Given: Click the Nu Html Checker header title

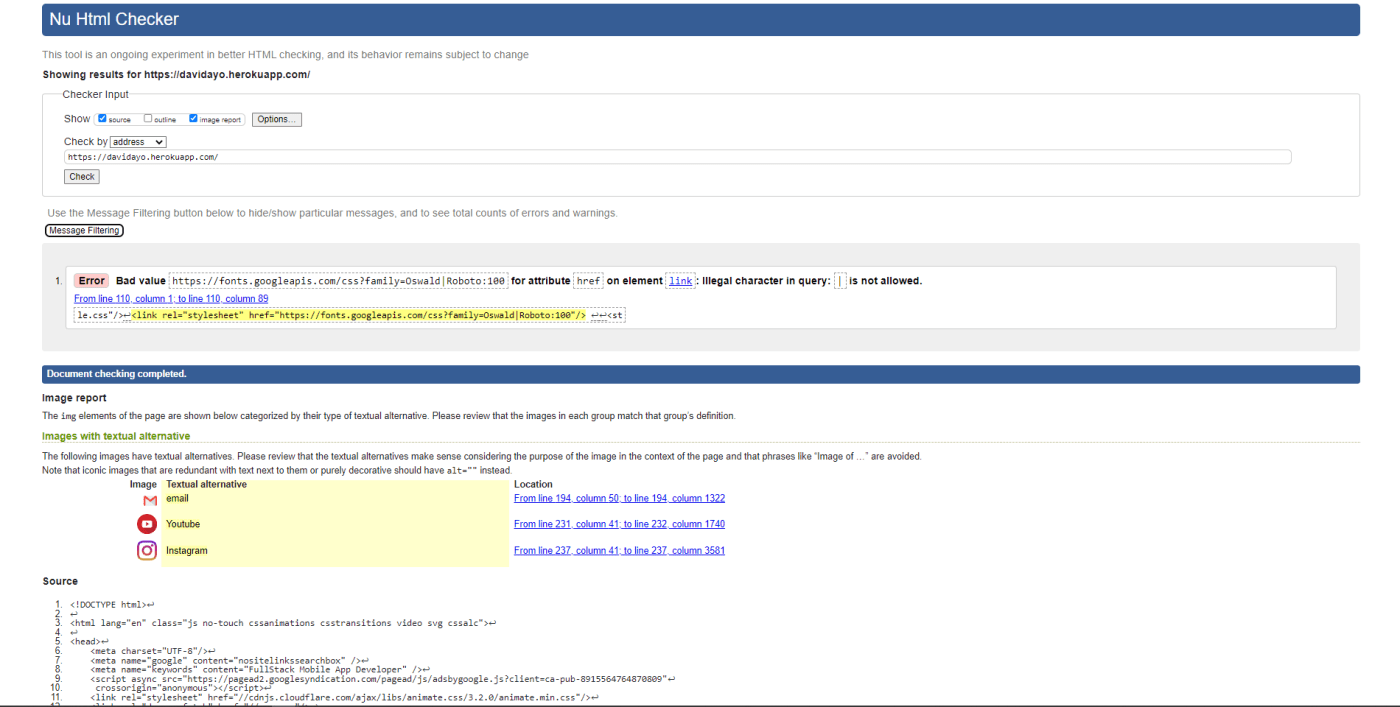Looking at the screenshot, I should [x=115, y=19].
